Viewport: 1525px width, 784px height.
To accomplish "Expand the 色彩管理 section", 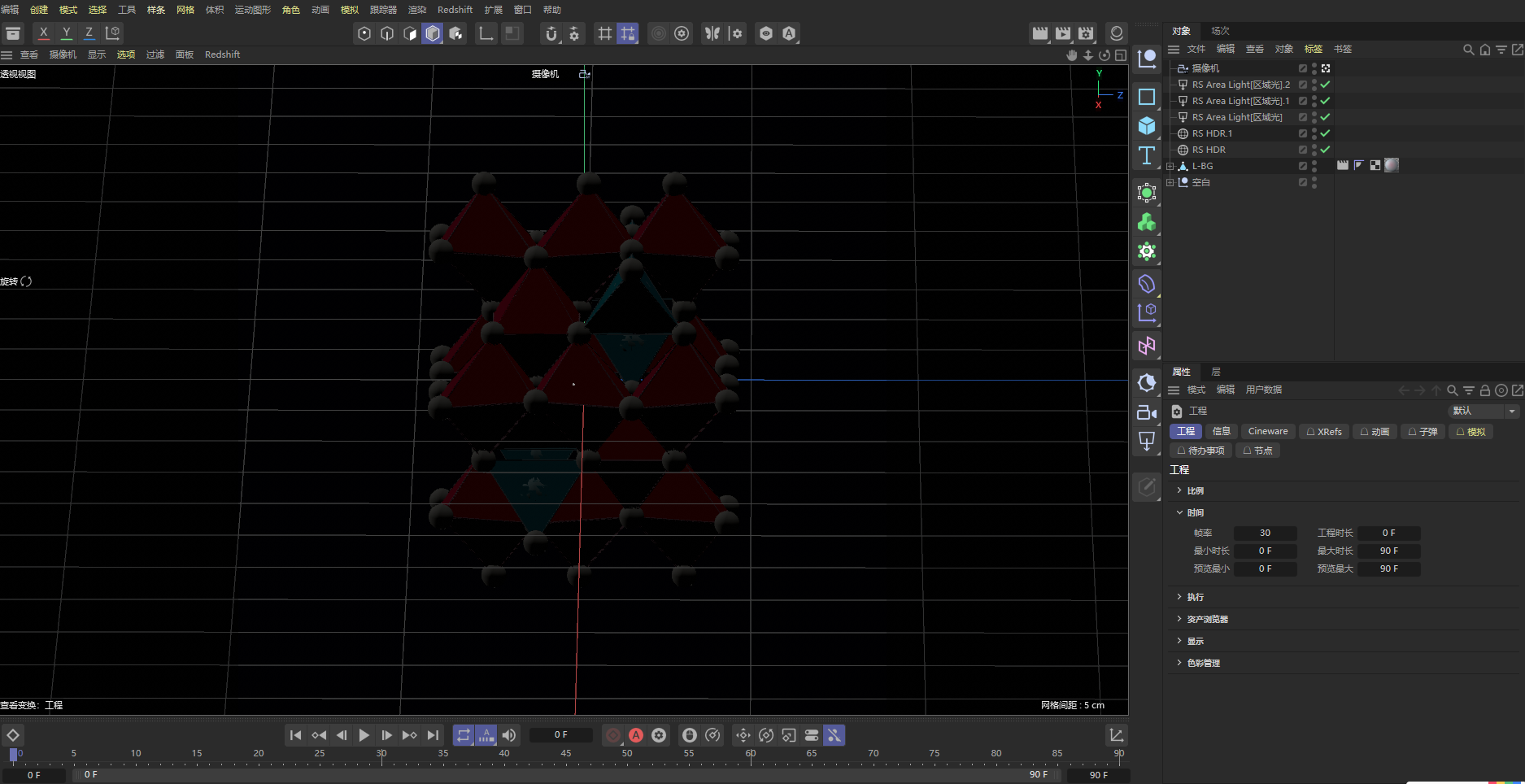I will (x=1179, y=663).
